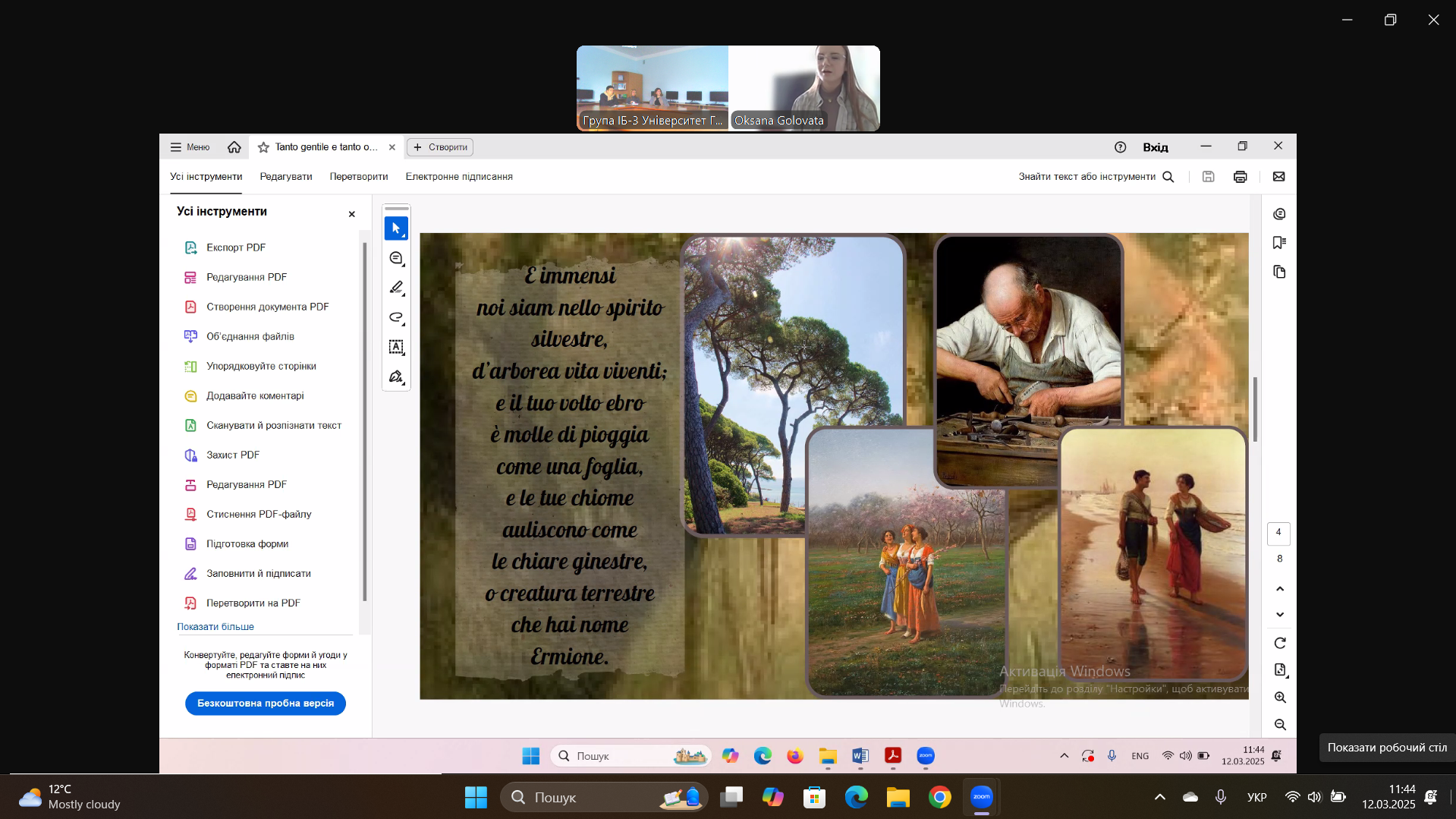1456x819 pixels.
Task: Go to next page with down chevron
Action: [x=1280, y=615]
